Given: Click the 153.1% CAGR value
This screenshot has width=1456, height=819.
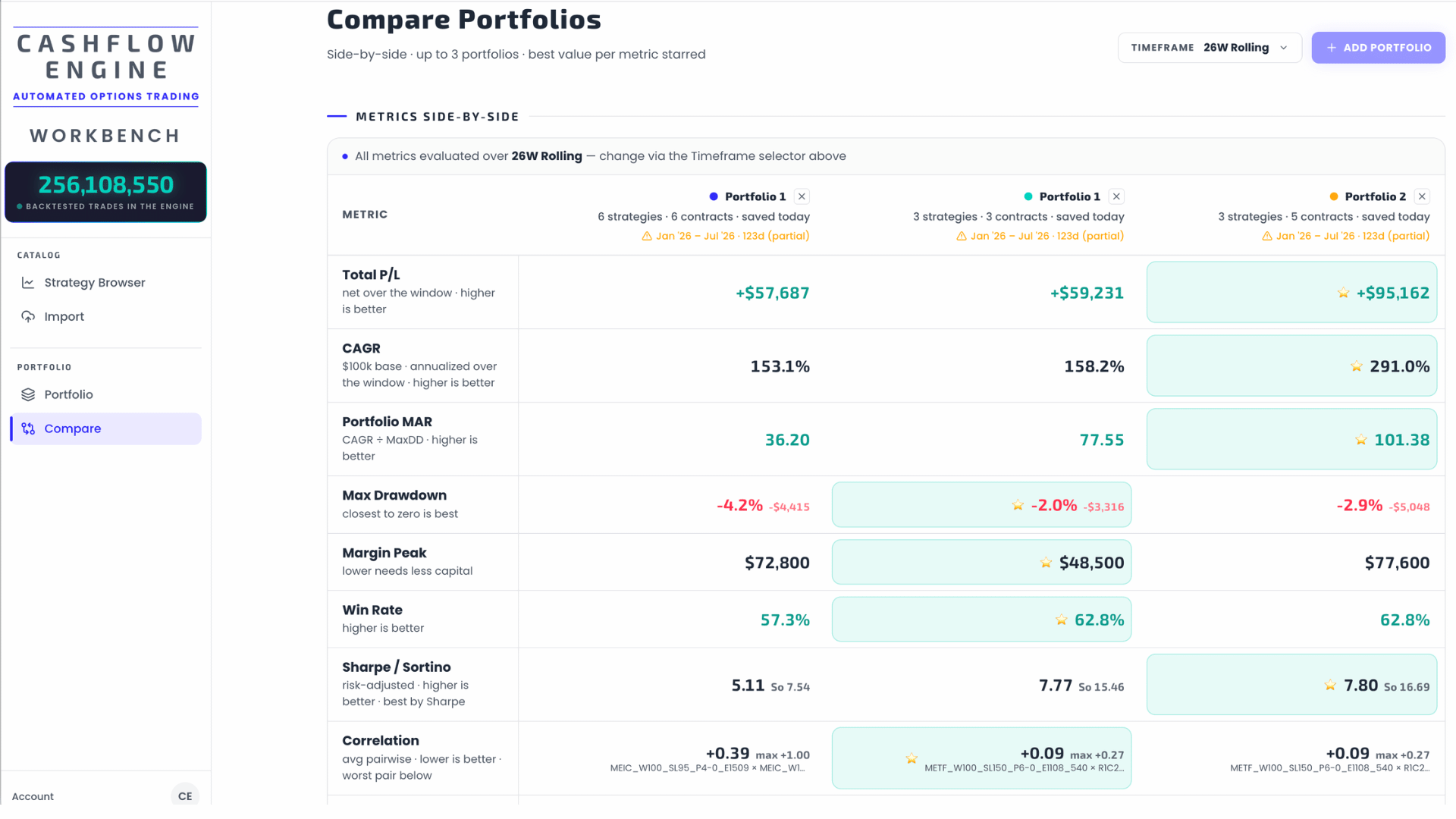Looking at the screenshot, I should 780,366.
